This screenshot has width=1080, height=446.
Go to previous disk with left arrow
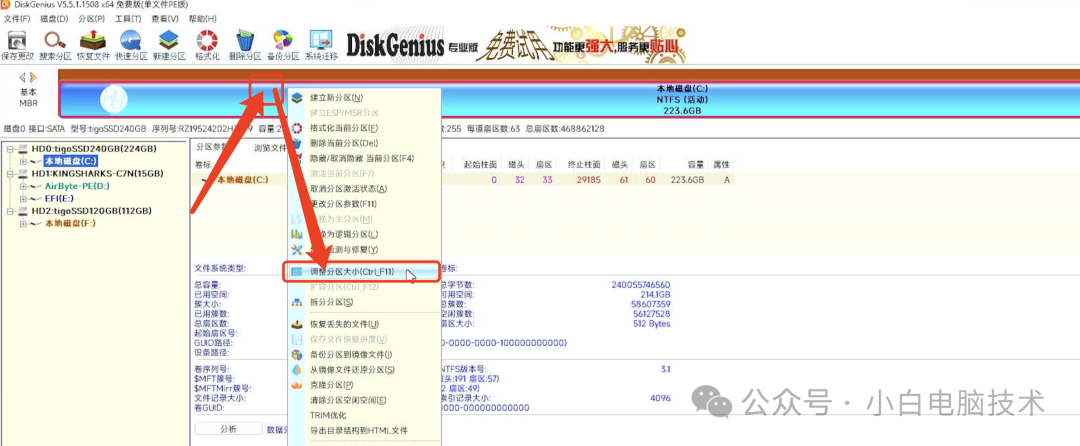tap(22, 77)
